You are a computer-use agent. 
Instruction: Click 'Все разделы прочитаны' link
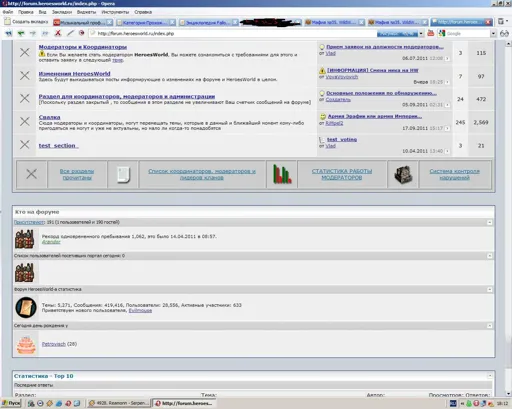[77, 174]
